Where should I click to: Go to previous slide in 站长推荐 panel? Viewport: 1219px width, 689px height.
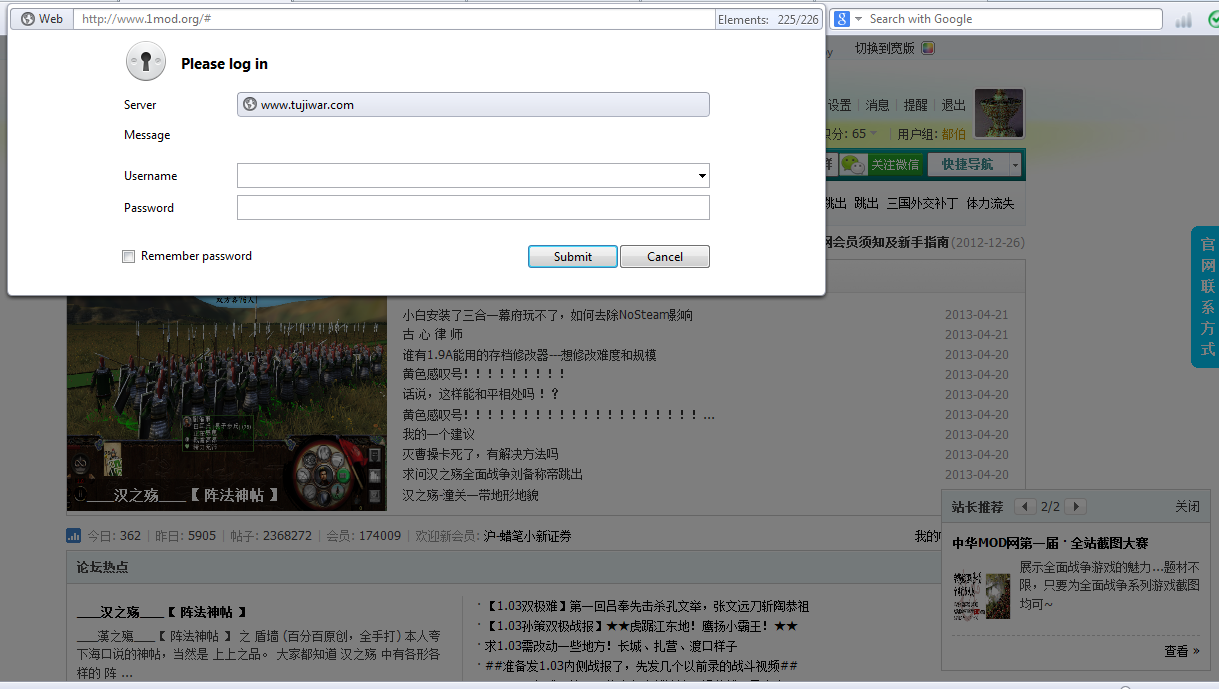(x=1024, y=507)
